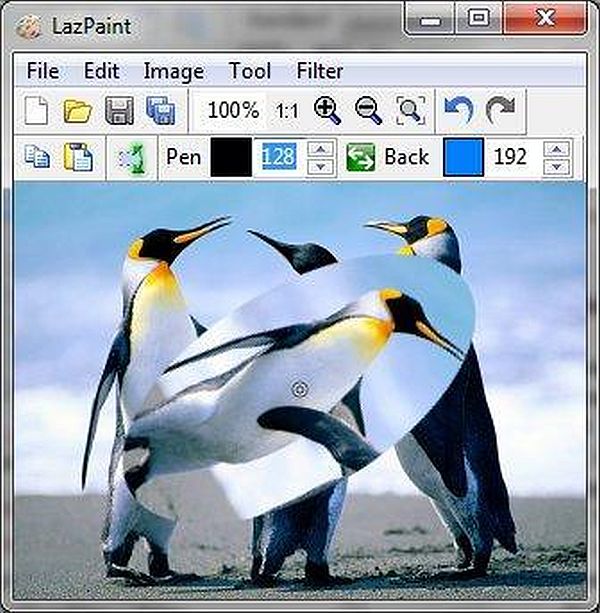Redo the undone action
Viewport: 600px width, 613px height.
(500, 110)
